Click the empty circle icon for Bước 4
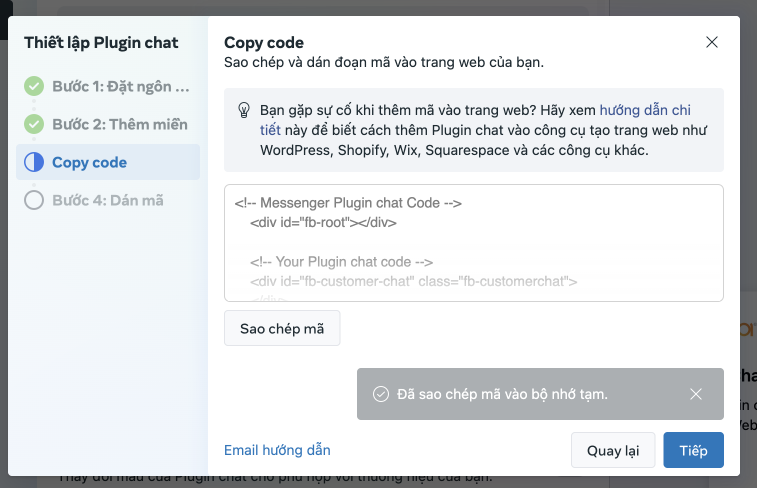757x488 pixels. click(x=34, y=200)
